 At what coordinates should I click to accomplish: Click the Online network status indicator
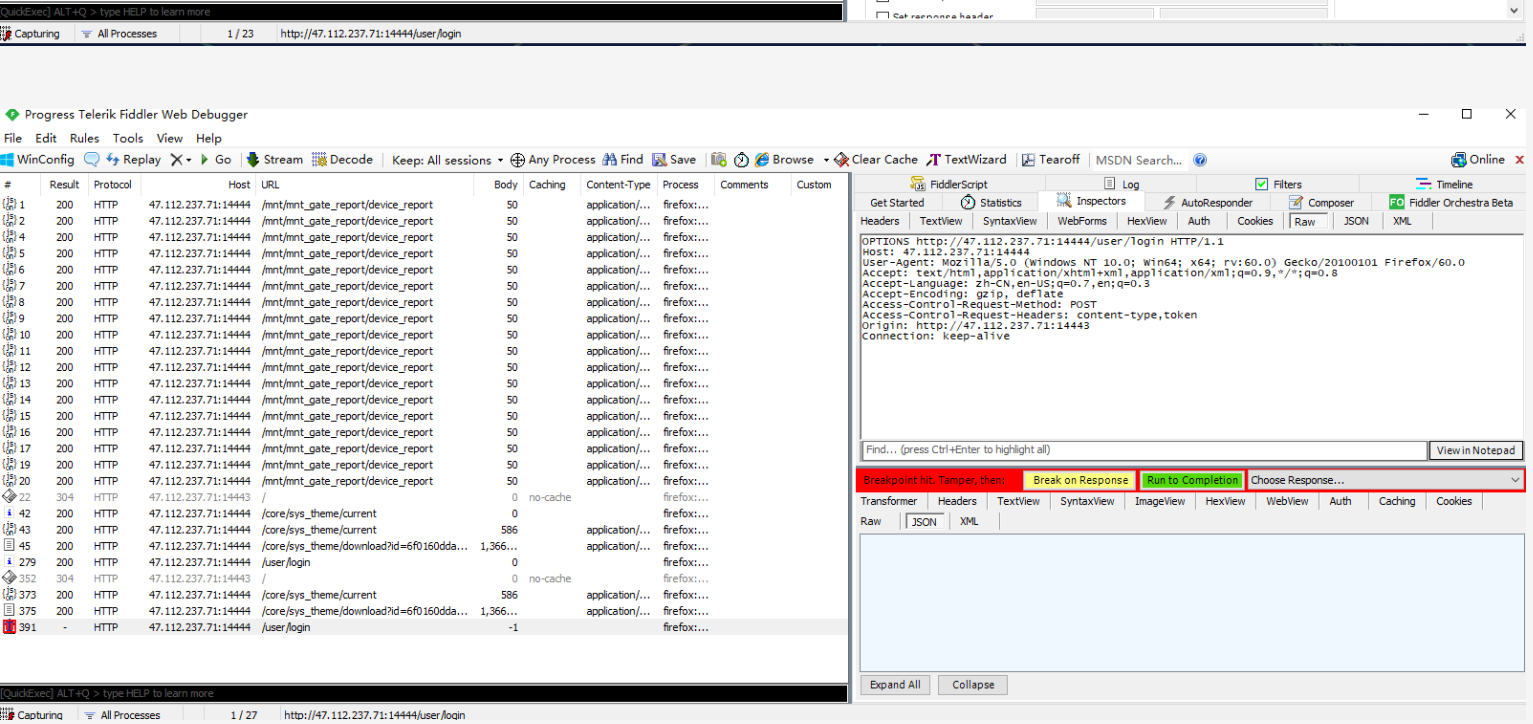(1478, 160)
